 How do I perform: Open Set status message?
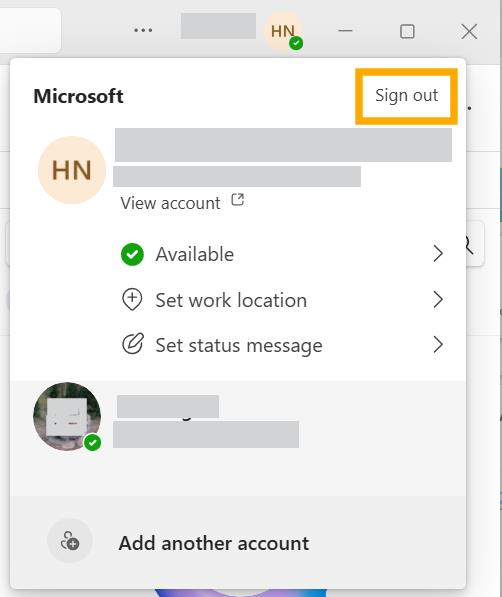[x=282, y=345]
